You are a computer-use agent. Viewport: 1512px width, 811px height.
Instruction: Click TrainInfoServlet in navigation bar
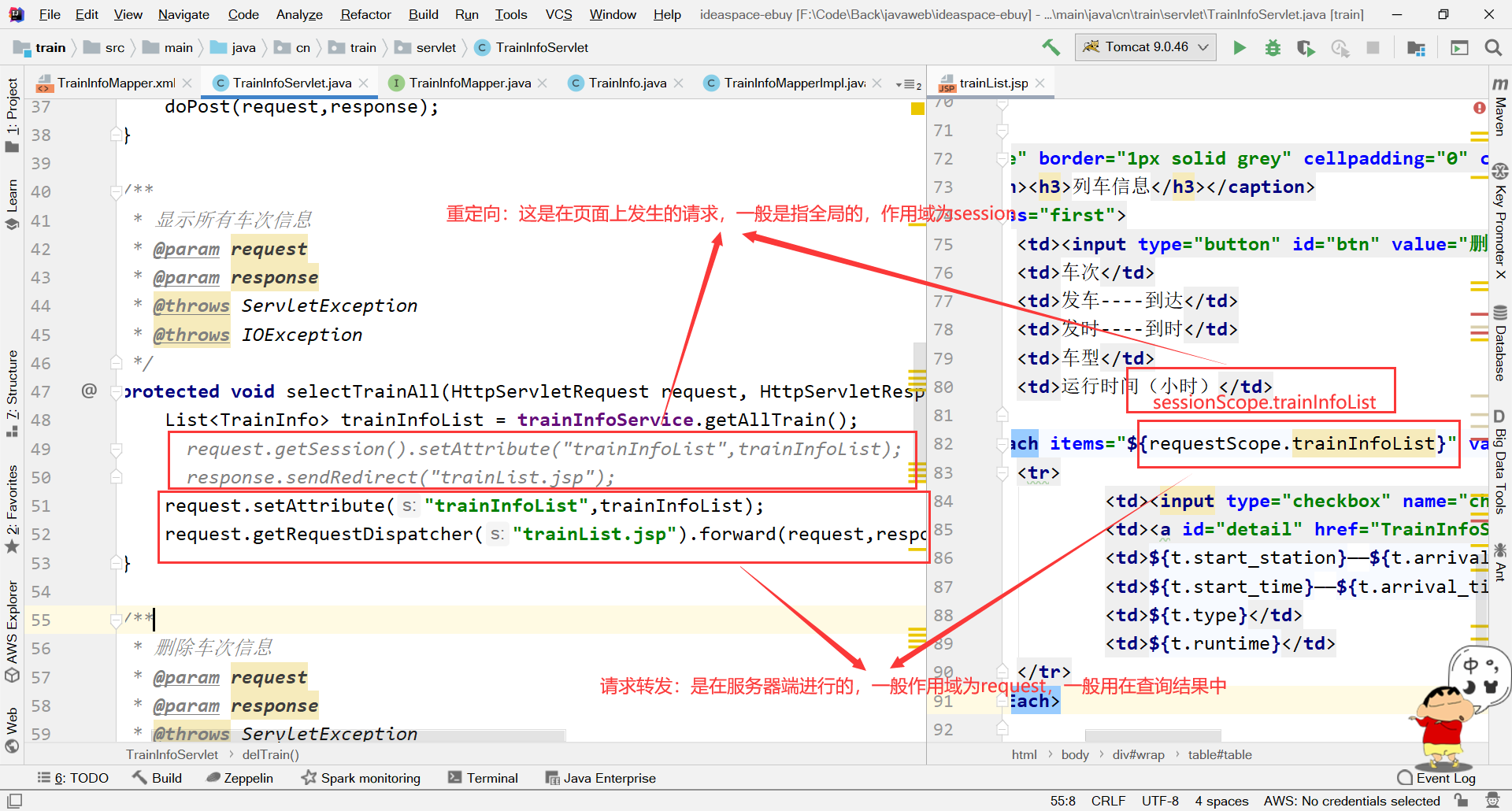pos(532,47)
